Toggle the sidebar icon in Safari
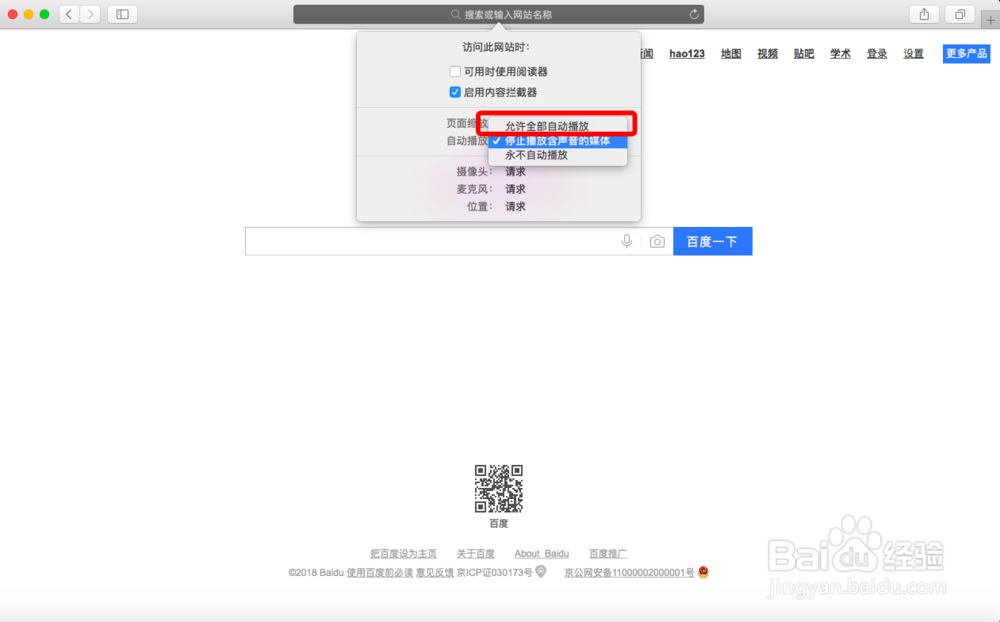Screen dimensions: 1000x622 click(x=121, y=14)
